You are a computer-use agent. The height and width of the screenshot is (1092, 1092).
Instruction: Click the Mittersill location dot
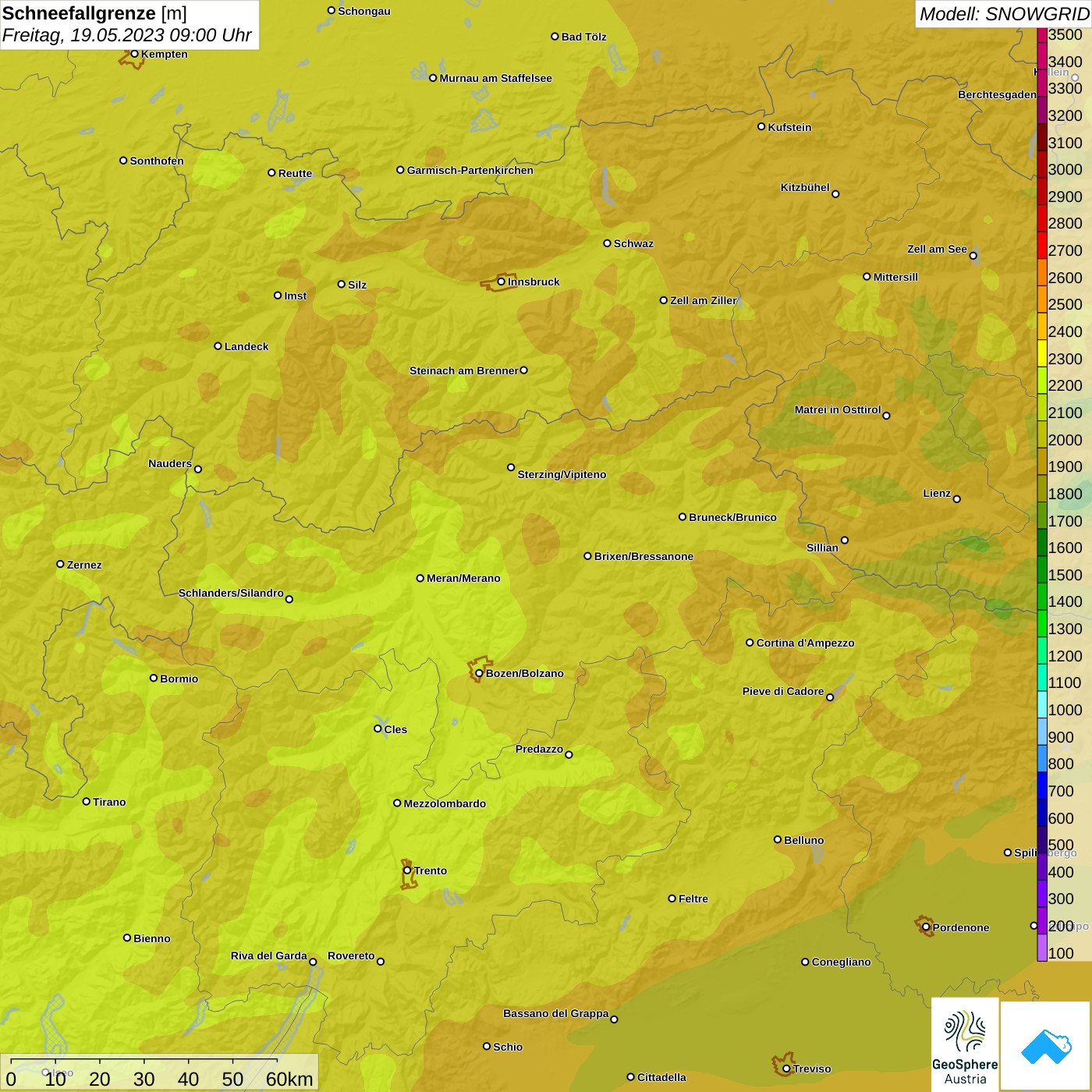coord(867,276)
